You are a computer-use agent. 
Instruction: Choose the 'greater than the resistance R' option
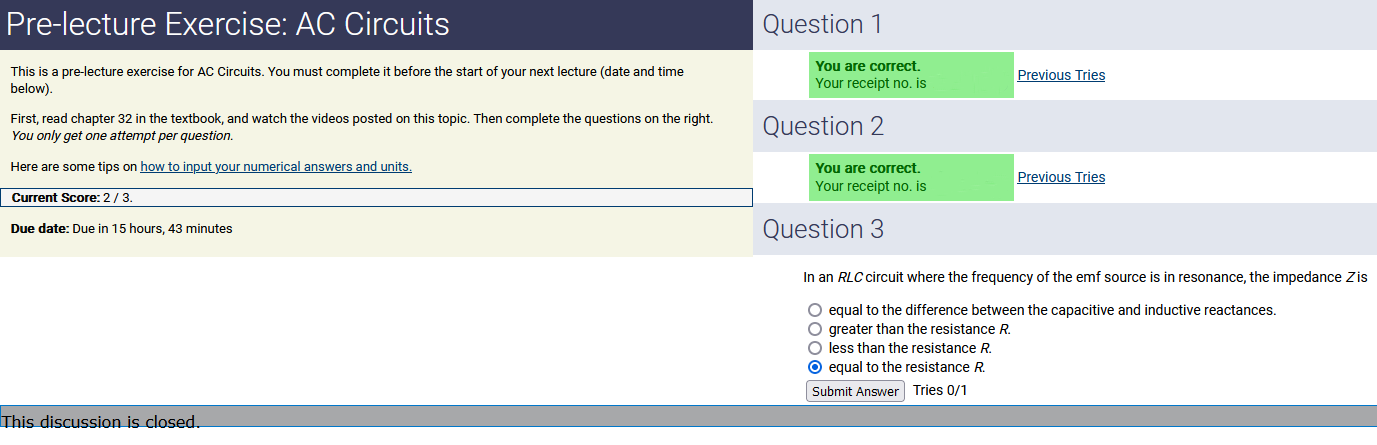pos(815,329)
